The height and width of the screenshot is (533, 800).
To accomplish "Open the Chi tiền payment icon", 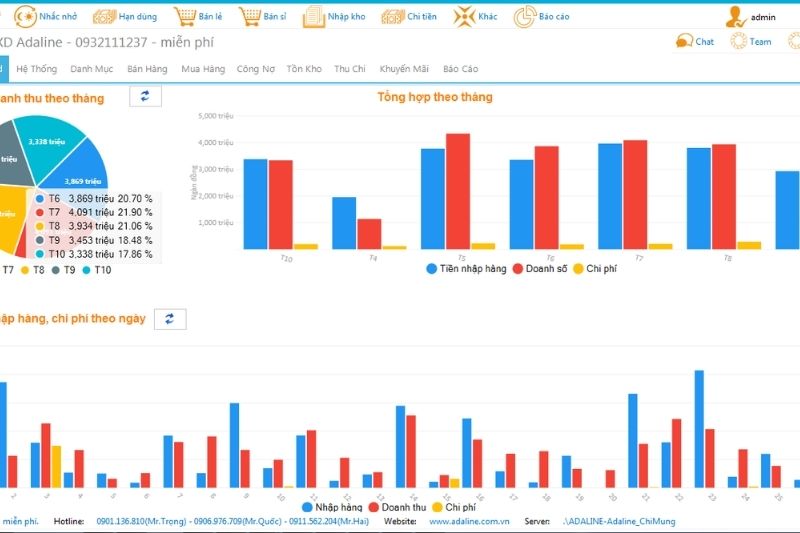I will (392, 17).
